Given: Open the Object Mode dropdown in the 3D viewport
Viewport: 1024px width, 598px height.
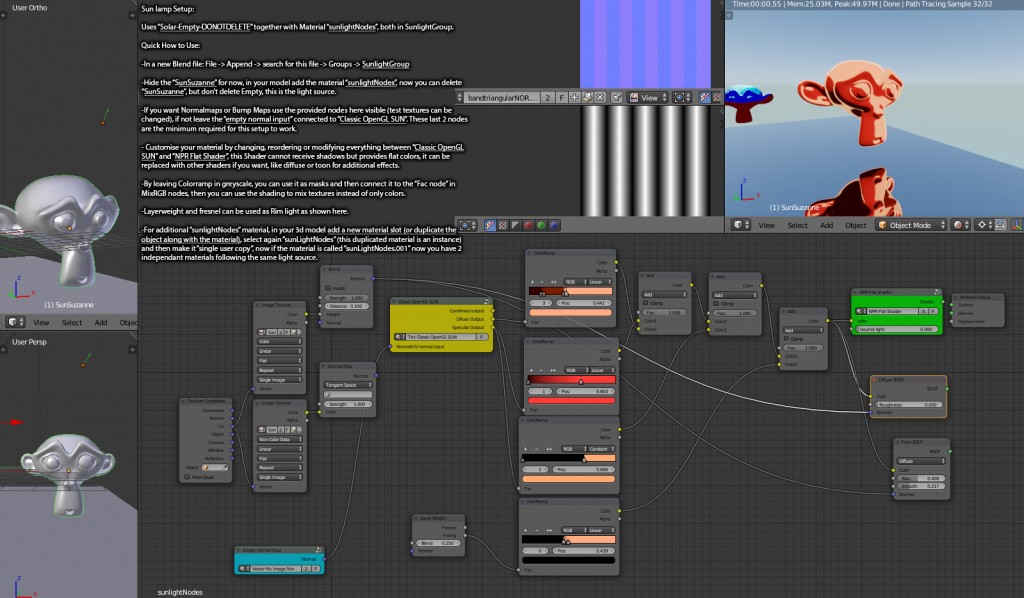Looking at the screenshot, I should [910, 227].
